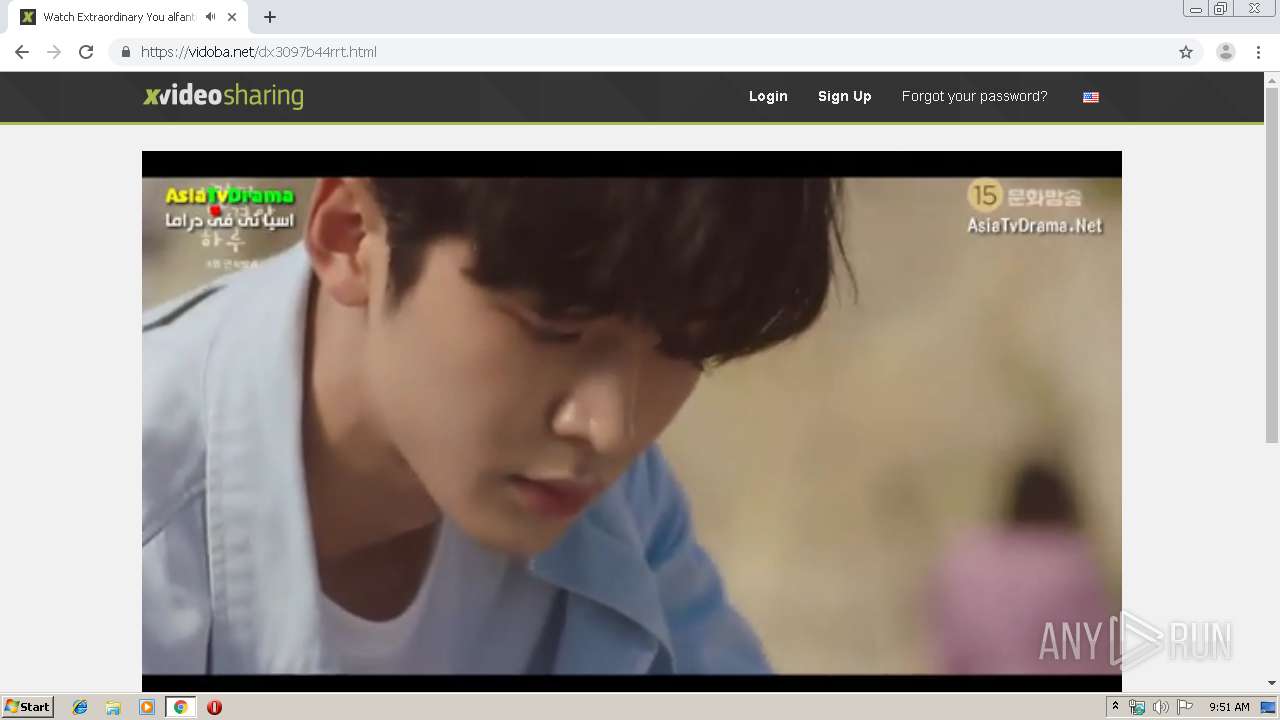This screenshot has height=720, width=1280.
Task: Open the Action Center flag icon
Action: coord(1185,707)
